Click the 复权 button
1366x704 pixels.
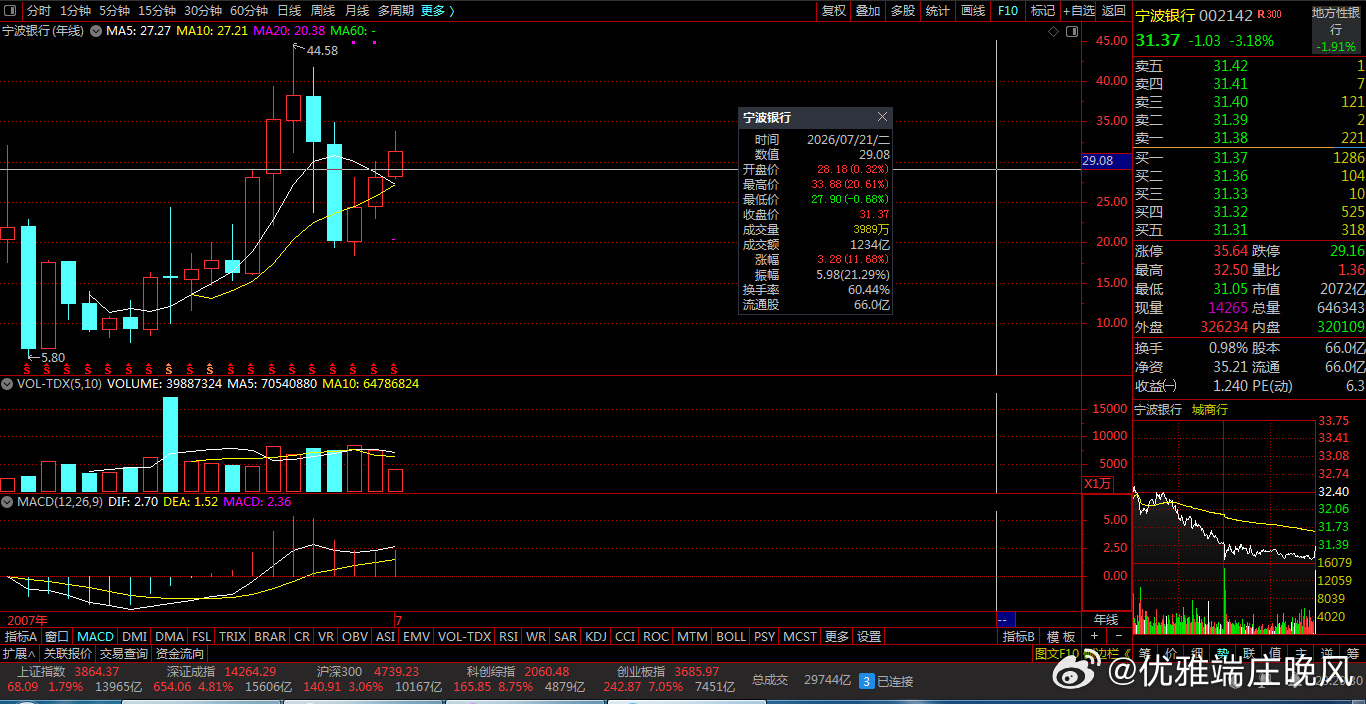(x=834, y=11)
